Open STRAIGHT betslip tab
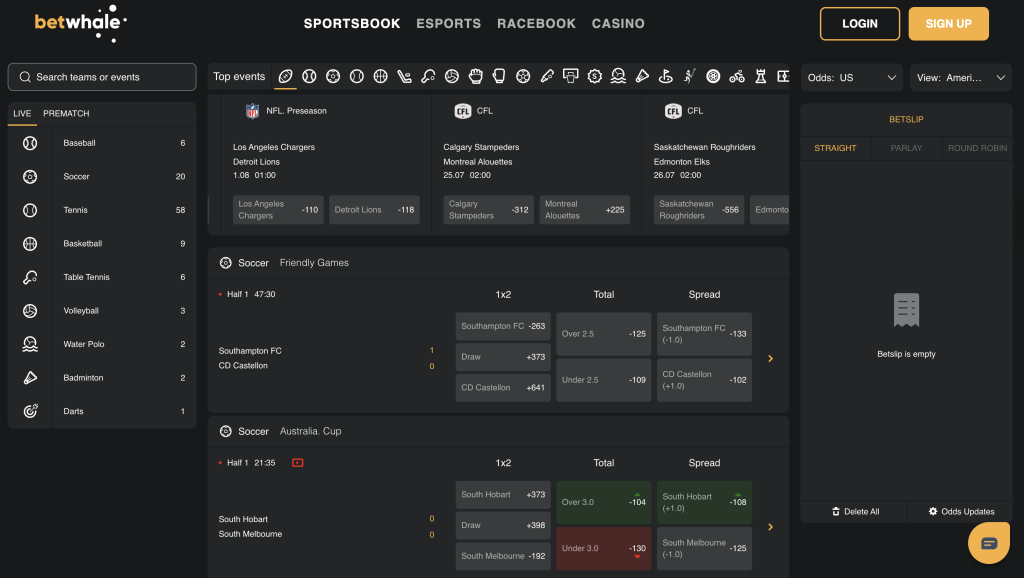The image size is (1024, 578). (x=835, y=148)
